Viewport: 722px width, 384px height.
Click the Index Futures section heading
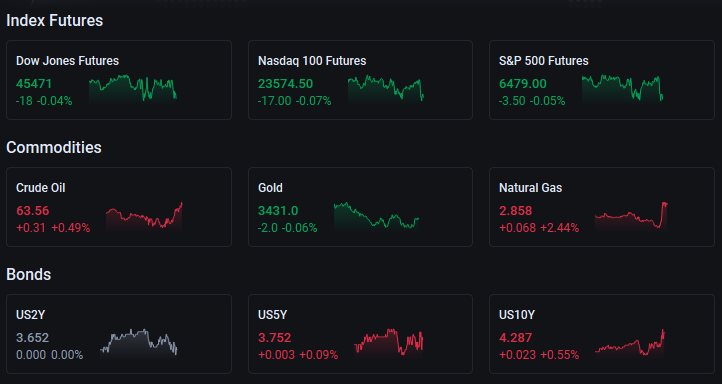[54, 20]
